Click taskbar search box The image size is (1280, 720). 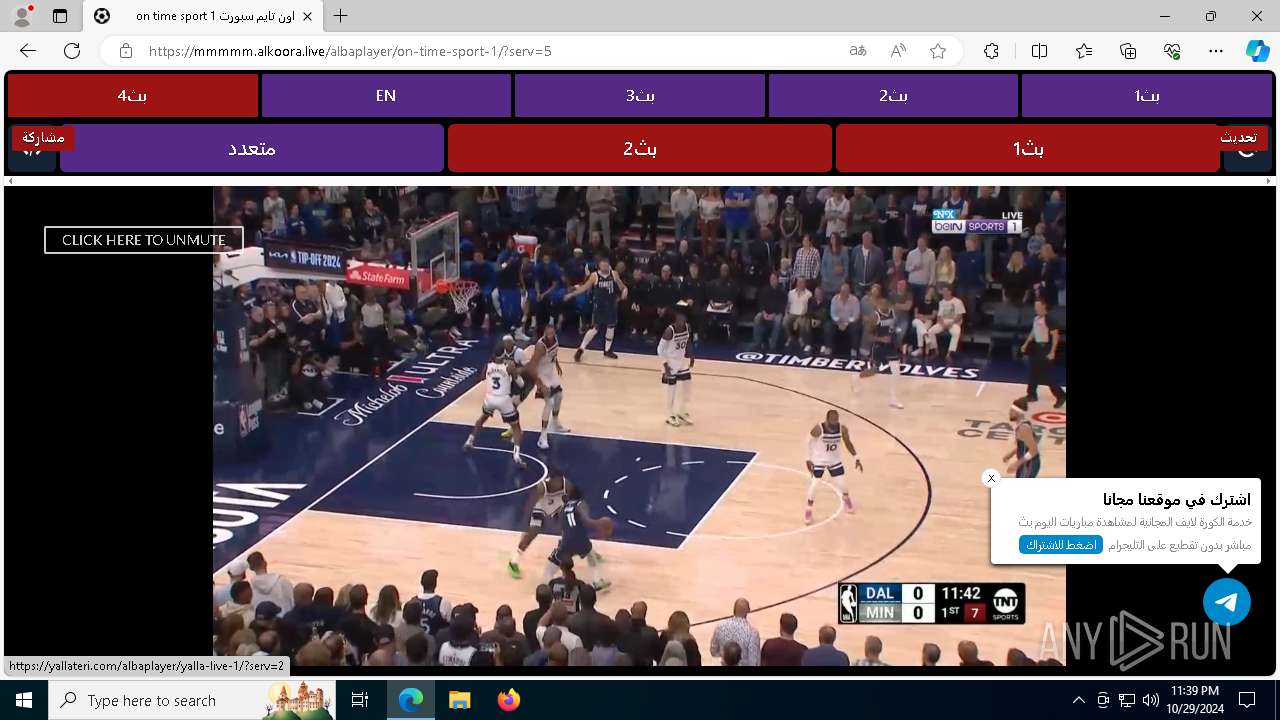click(x=192, y=700)
